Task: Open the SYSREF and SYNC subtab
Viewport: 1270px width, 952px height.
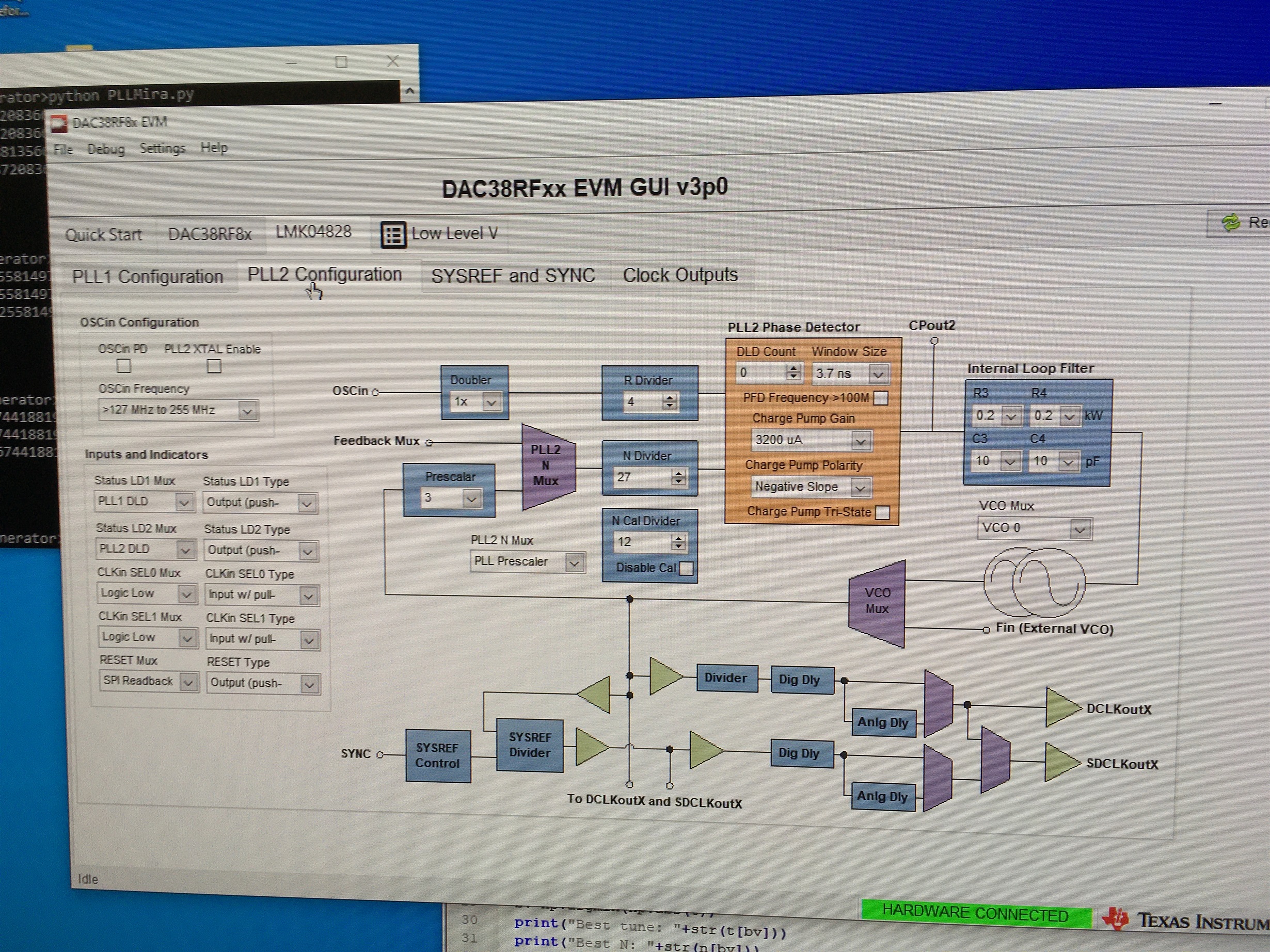Action: tap(513, 276)
